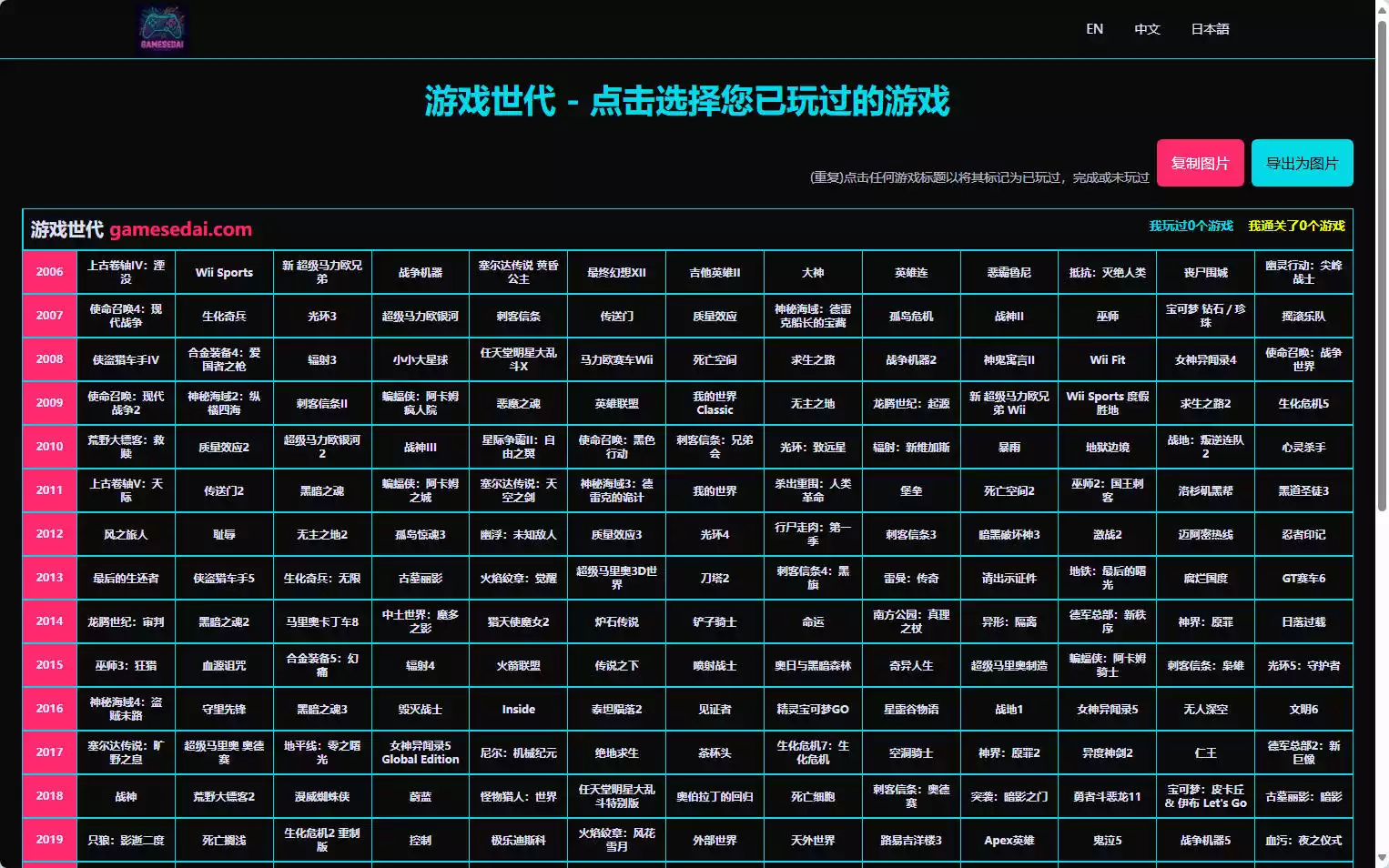1389x868 pixels.
Task: Select 黑暗之魂 in 2011 row
Action: pos(322,490)
